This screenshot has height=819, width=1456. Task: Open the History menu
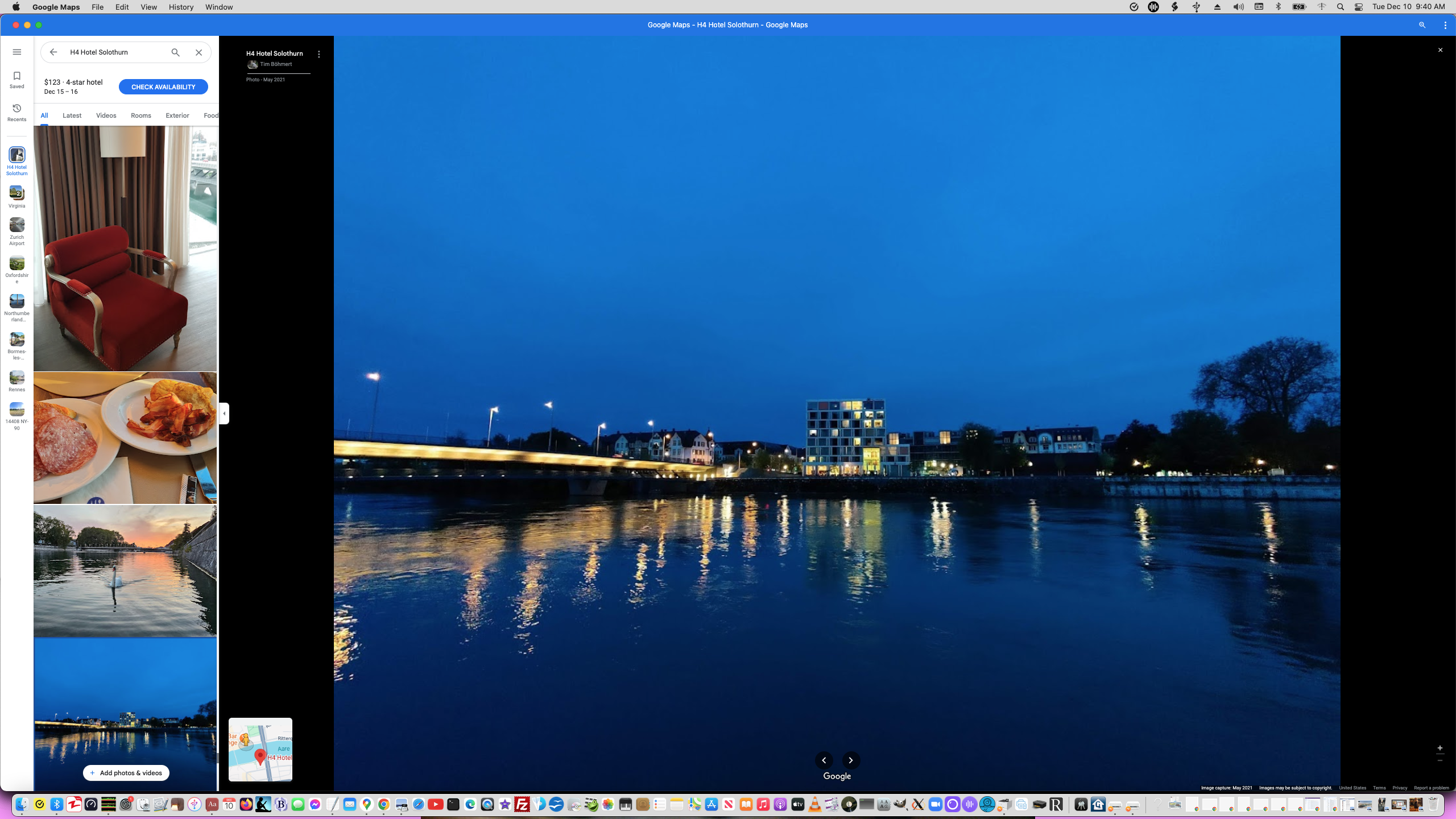[x=181, y=7]
